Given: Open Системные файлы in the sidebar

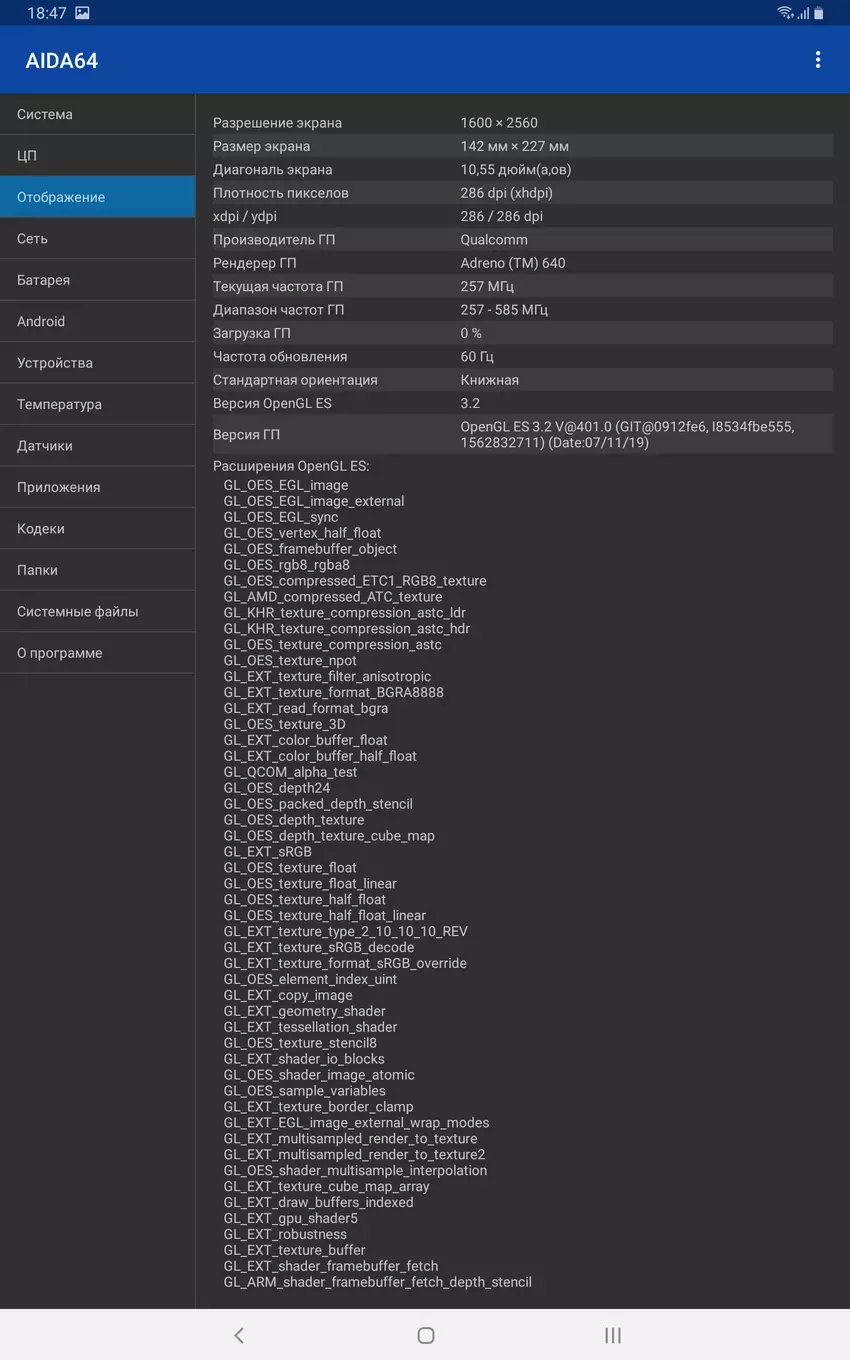Looking at the screenshot, I should [x=97, y=611].
